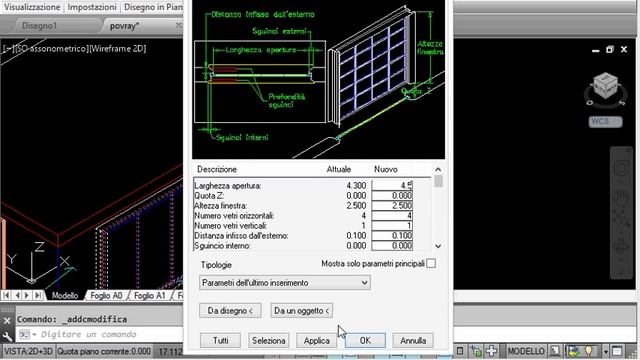
Task: Switch to the Foglio A0 layout tab
Action: [106, 296]
